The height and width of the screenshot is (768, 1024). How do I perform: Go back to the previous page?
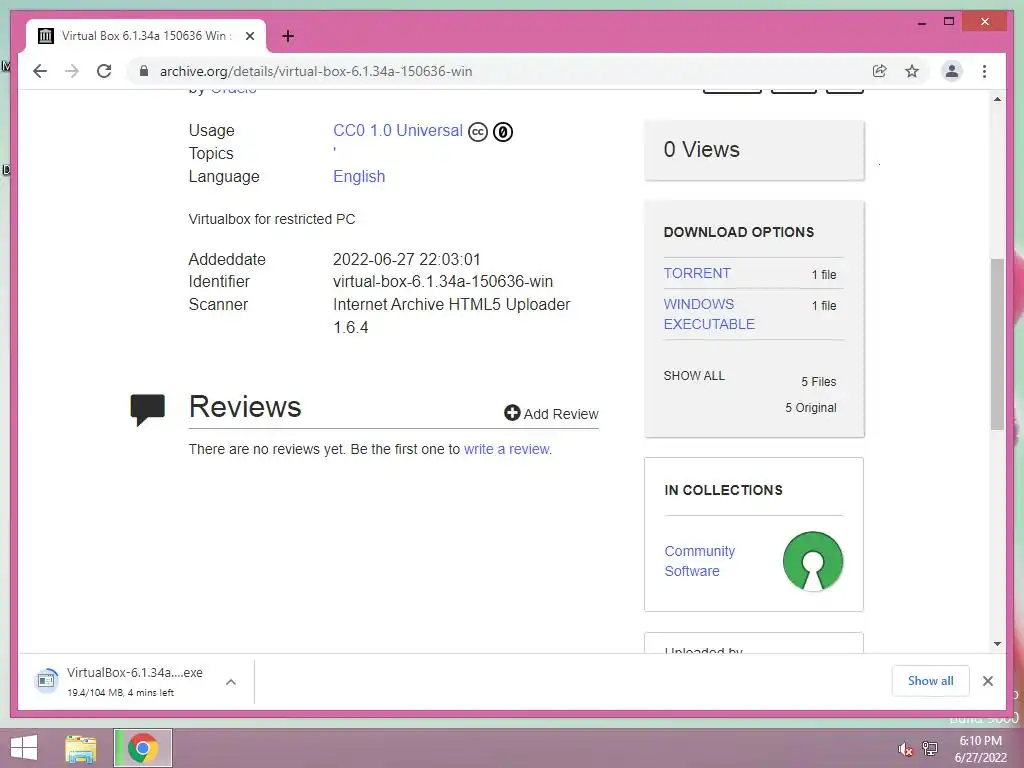40,71
